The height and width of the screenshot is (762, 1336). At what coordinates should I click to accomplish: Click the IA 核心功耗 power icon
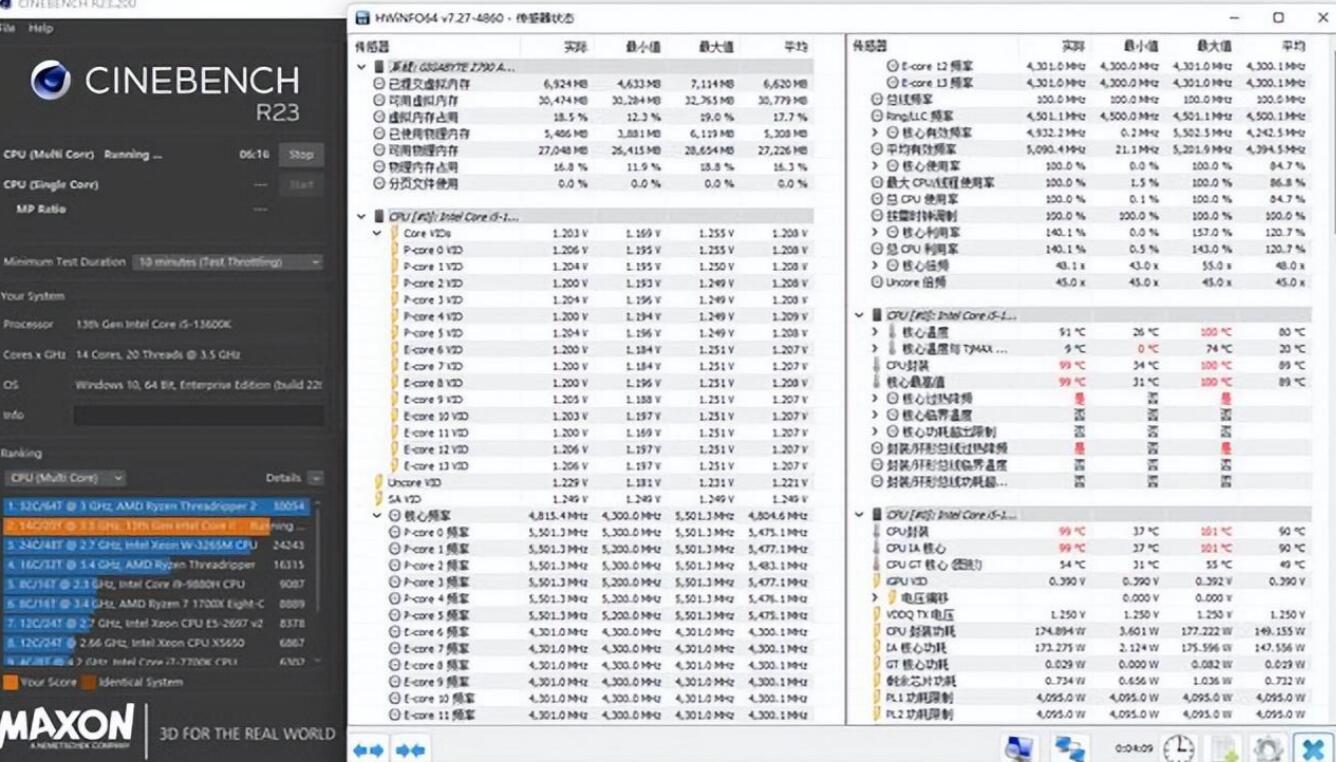[877, 648]
